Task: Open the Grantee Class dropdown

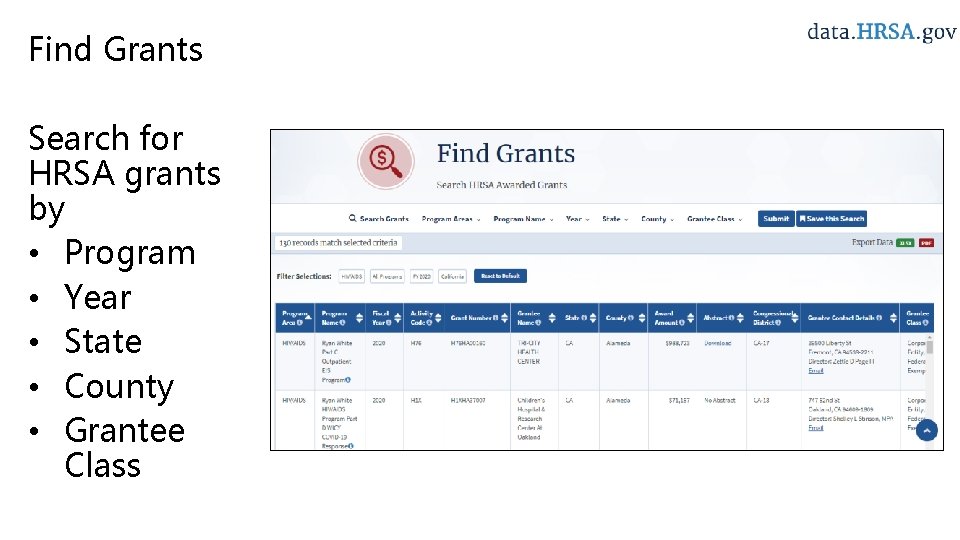Action: 714,219
